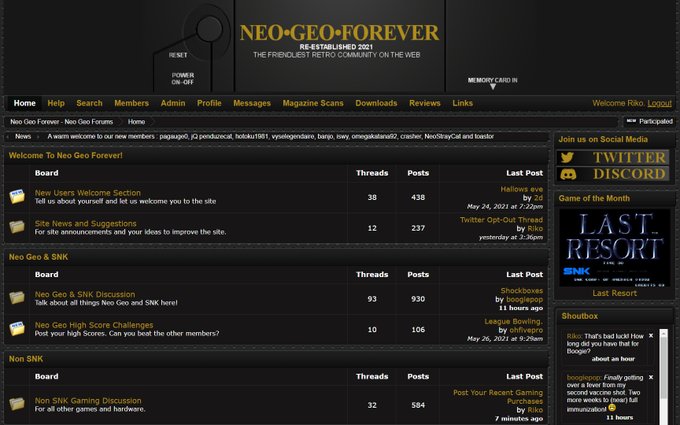Click the Last Resort game thumbnail
The image size is (680, 425).
[x=615, y=248]
